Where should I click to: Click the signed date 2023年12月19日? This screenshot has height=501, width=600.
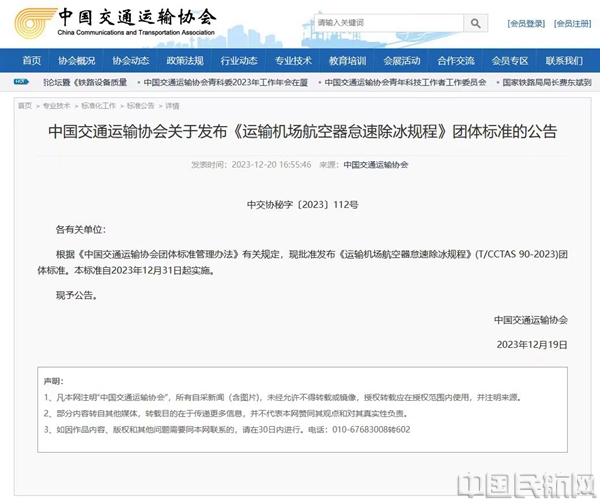click(x=532, y=344)
